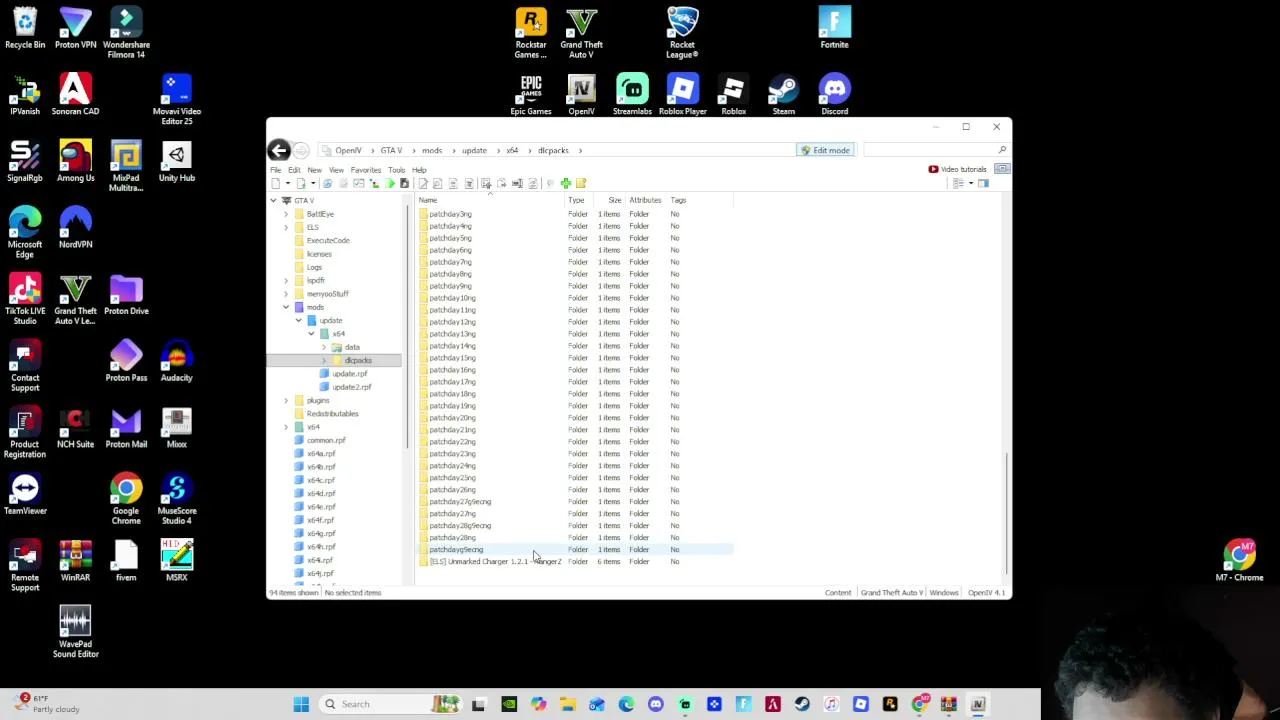The height and width of the screenshot is (720, 1280).
Task: Select the patchdayg9ecng folder
Action: click(x=456, y=550)
